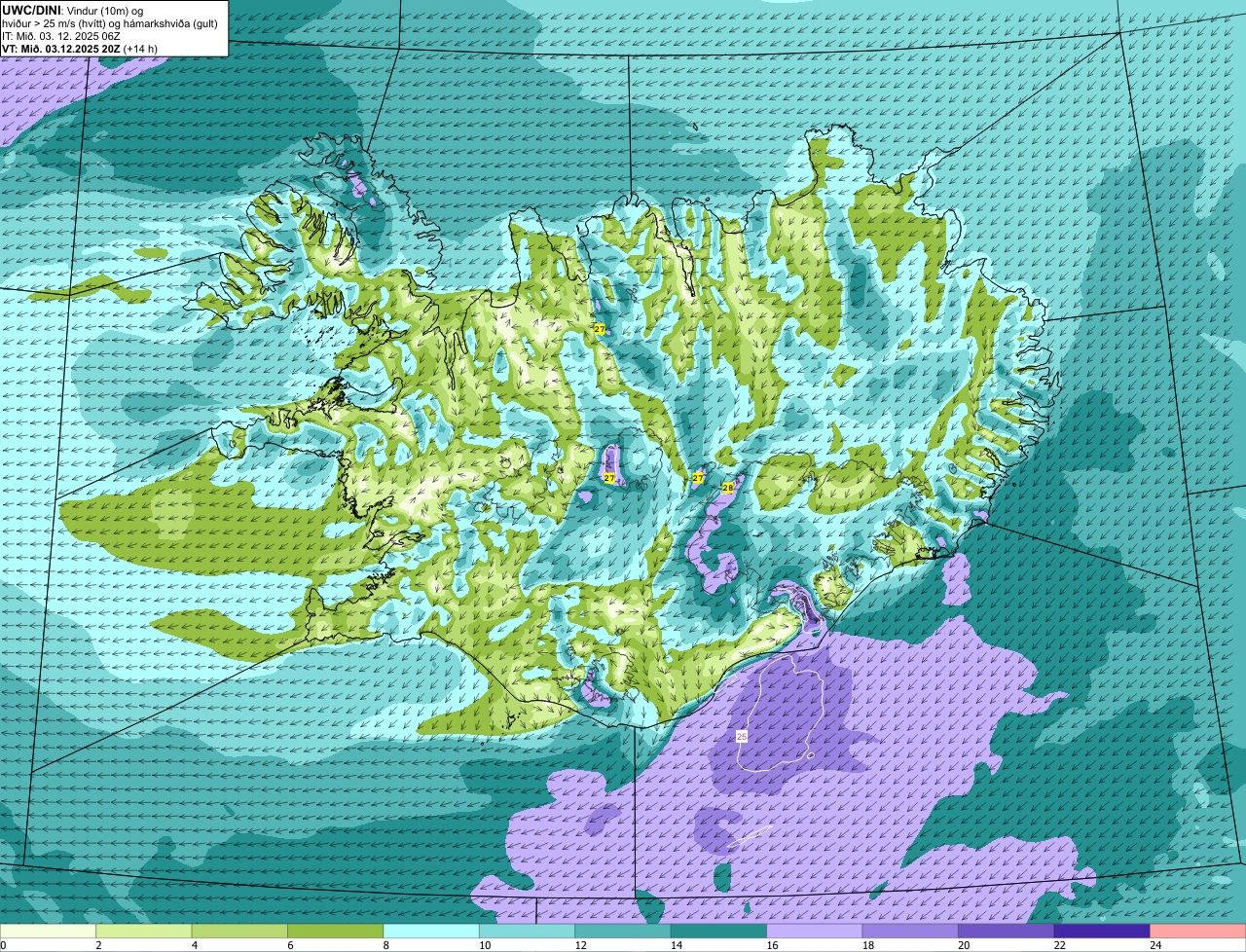The width and height of the screenshot is (1246, 952).
Task: Click the legend tick label "8"
Action: point(385,945)
